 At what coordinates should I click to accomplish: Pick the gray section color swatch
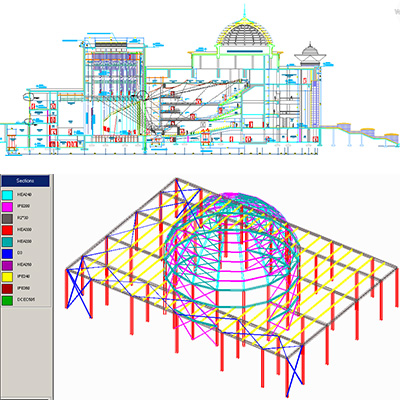[7, 218]
